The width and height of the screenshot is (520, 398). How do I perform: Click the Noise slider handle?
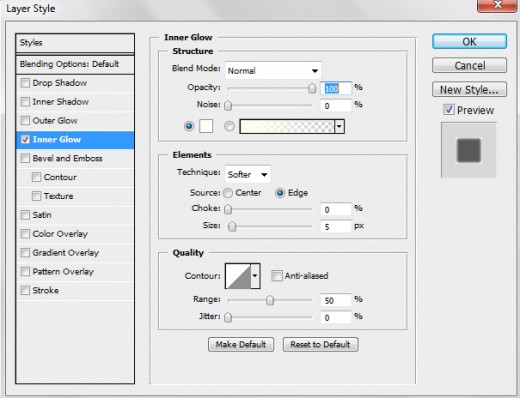coord(228,105)
